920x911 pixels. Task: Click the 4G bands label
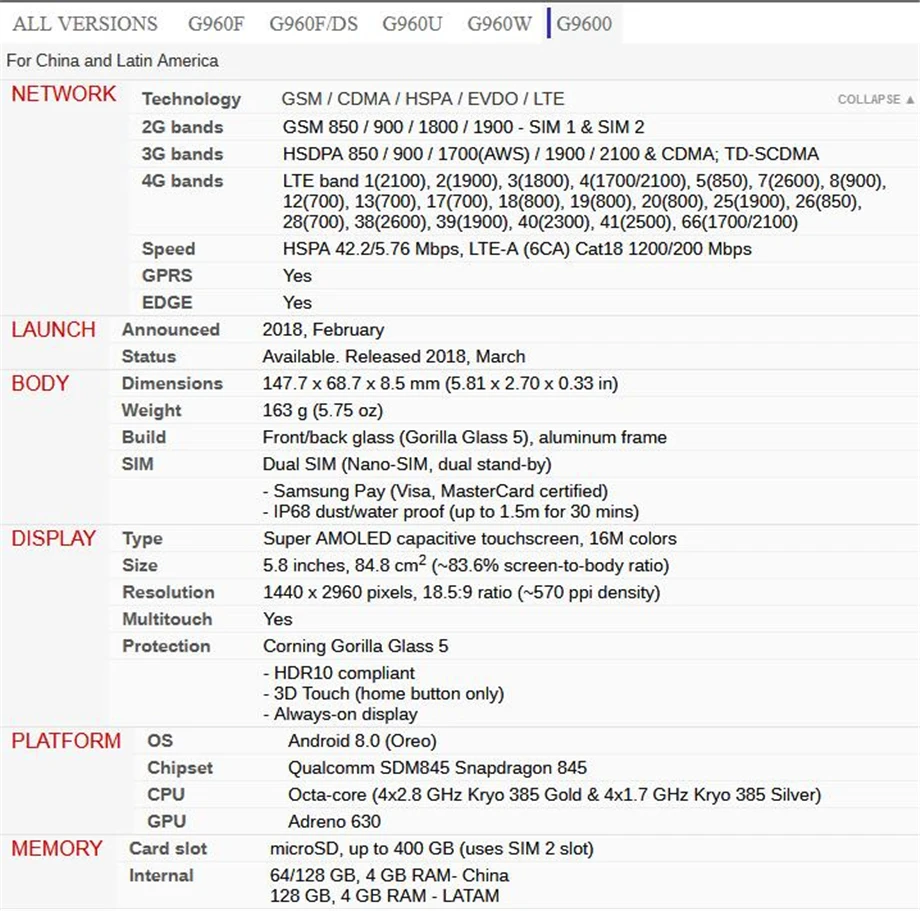tap(182, 181)
